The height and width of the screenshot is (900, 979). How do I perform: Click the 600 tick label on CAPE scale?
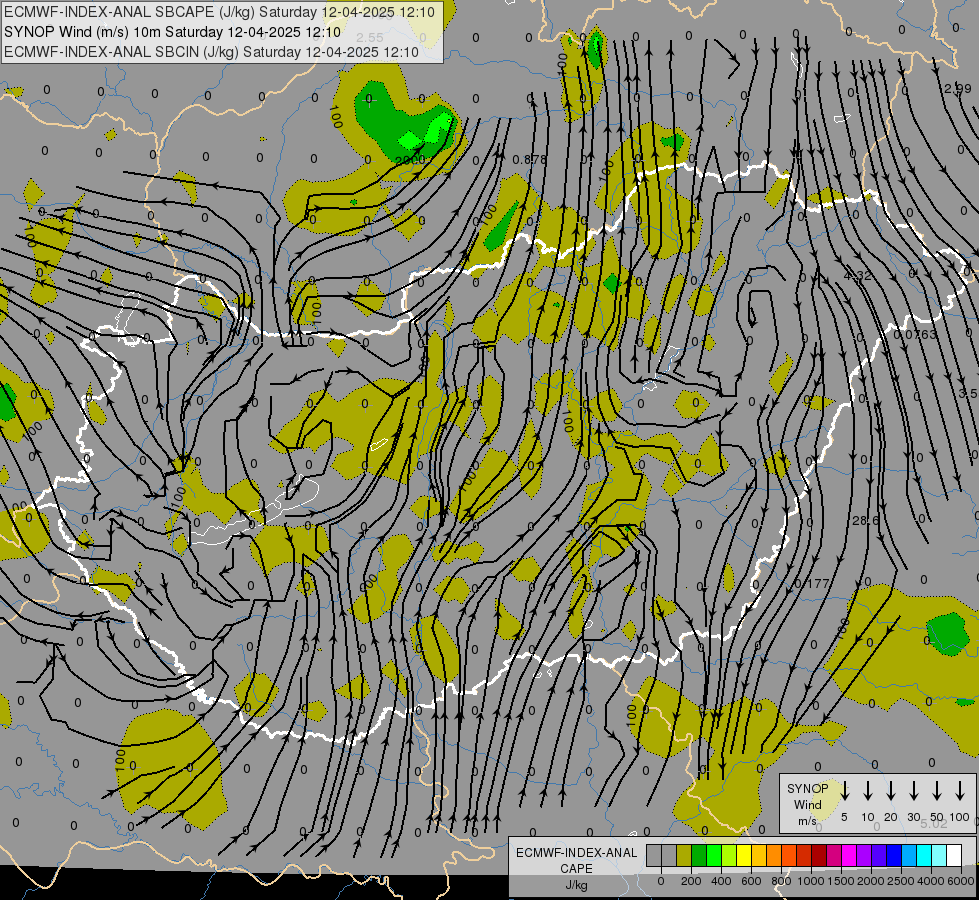pos(751,881)
